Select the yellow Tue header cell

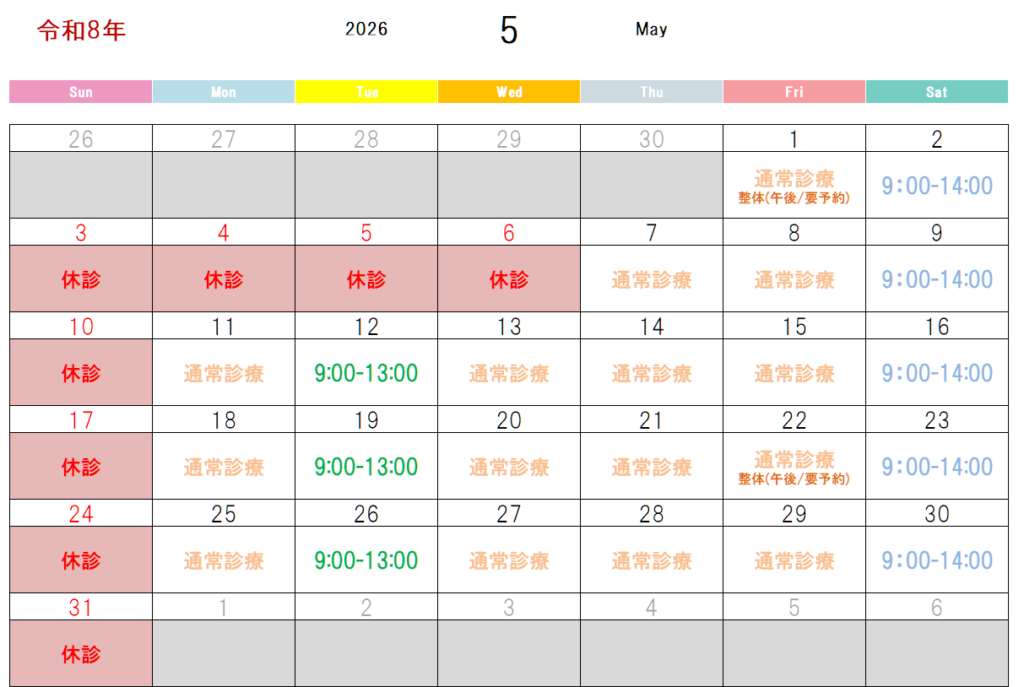coord(367,92)
